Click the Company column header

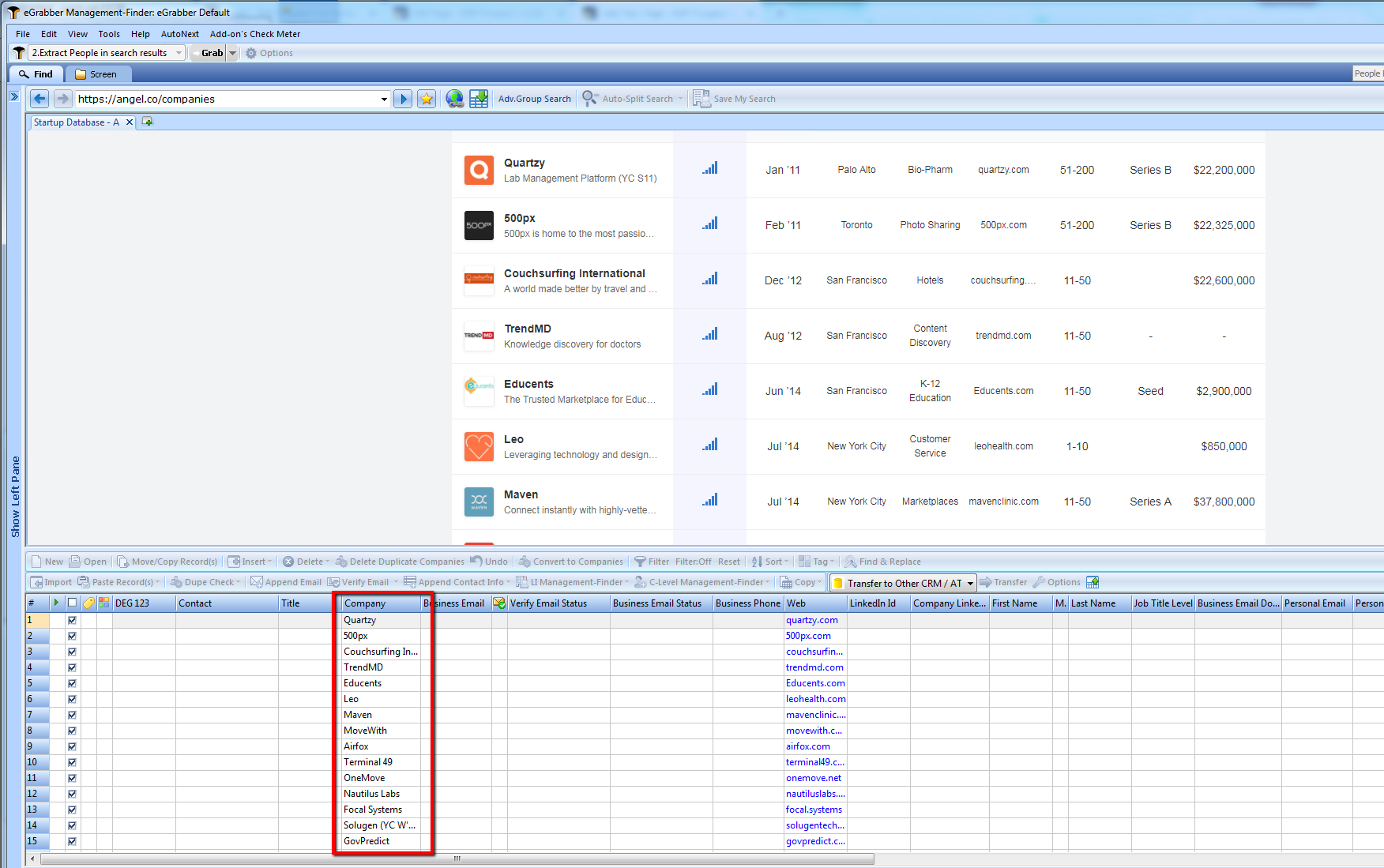[x=381, y=603]
